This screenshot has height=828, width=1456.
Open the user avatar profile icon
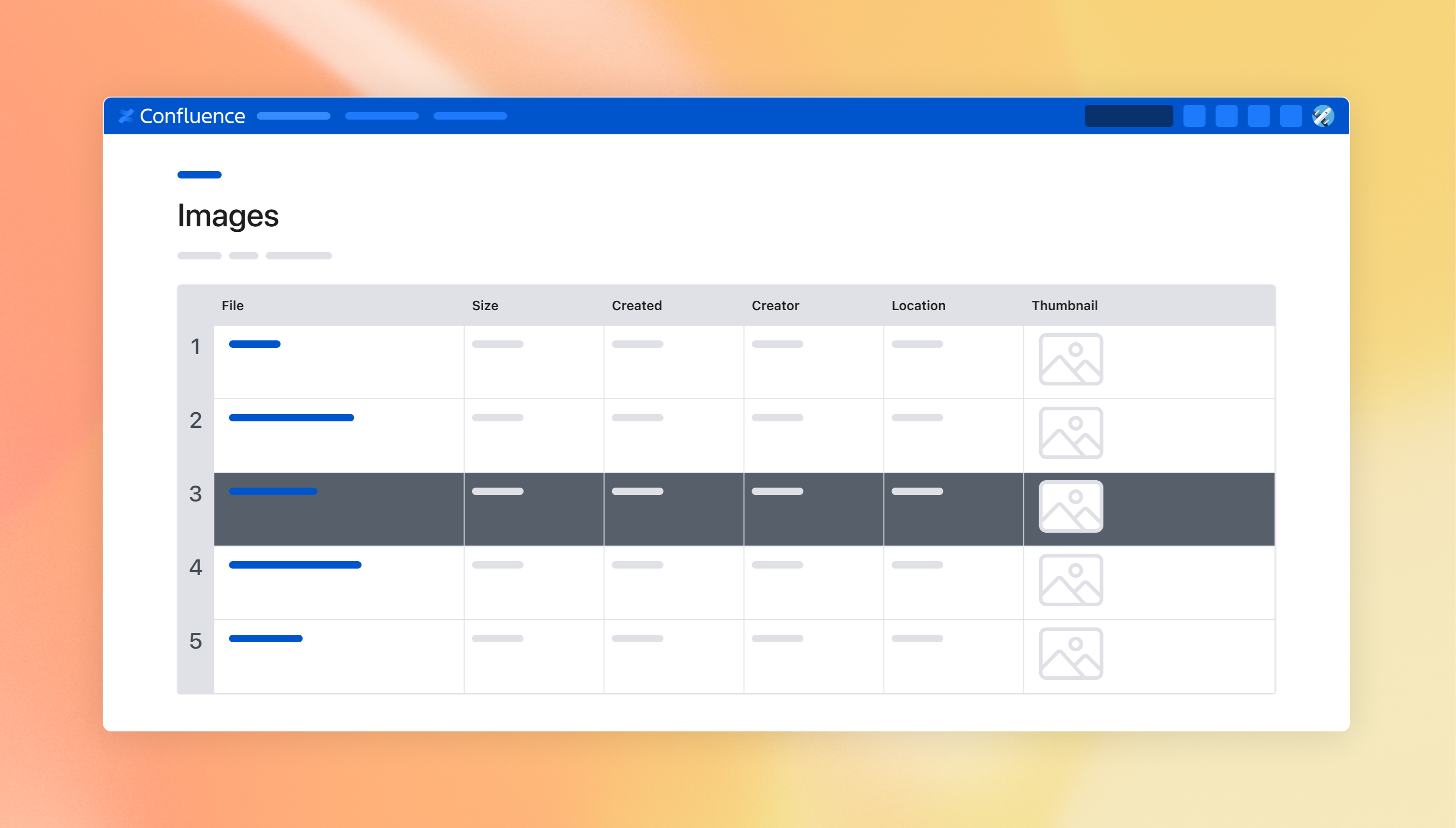pos(1323,116)
